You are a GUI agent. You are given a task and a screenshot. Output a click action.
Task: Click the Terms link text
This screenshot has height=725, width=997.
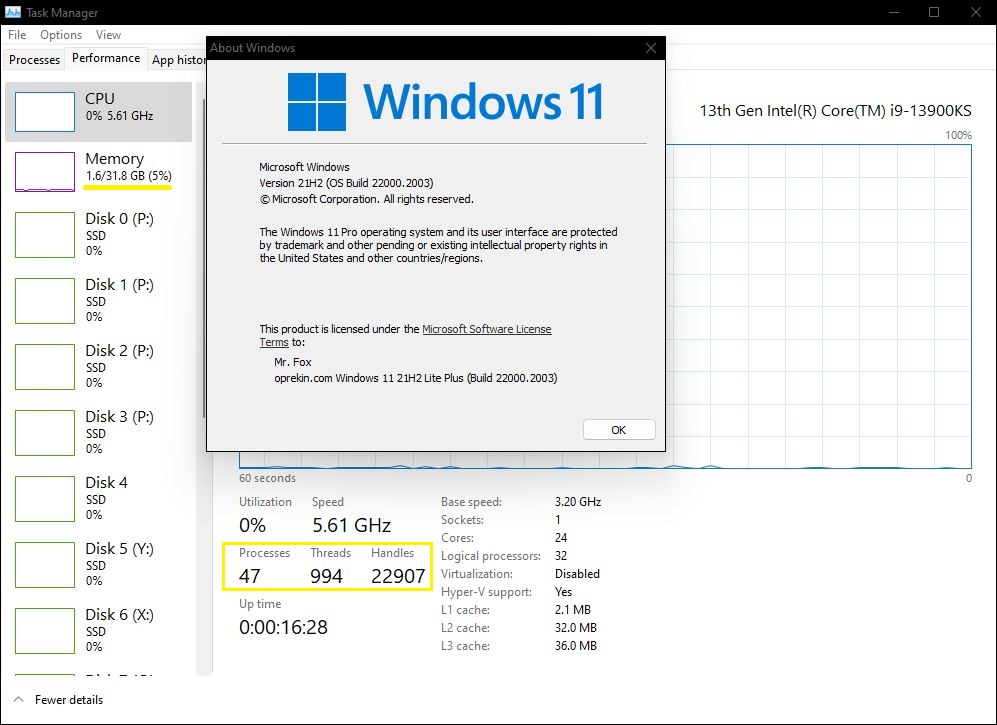coord(274,342)
